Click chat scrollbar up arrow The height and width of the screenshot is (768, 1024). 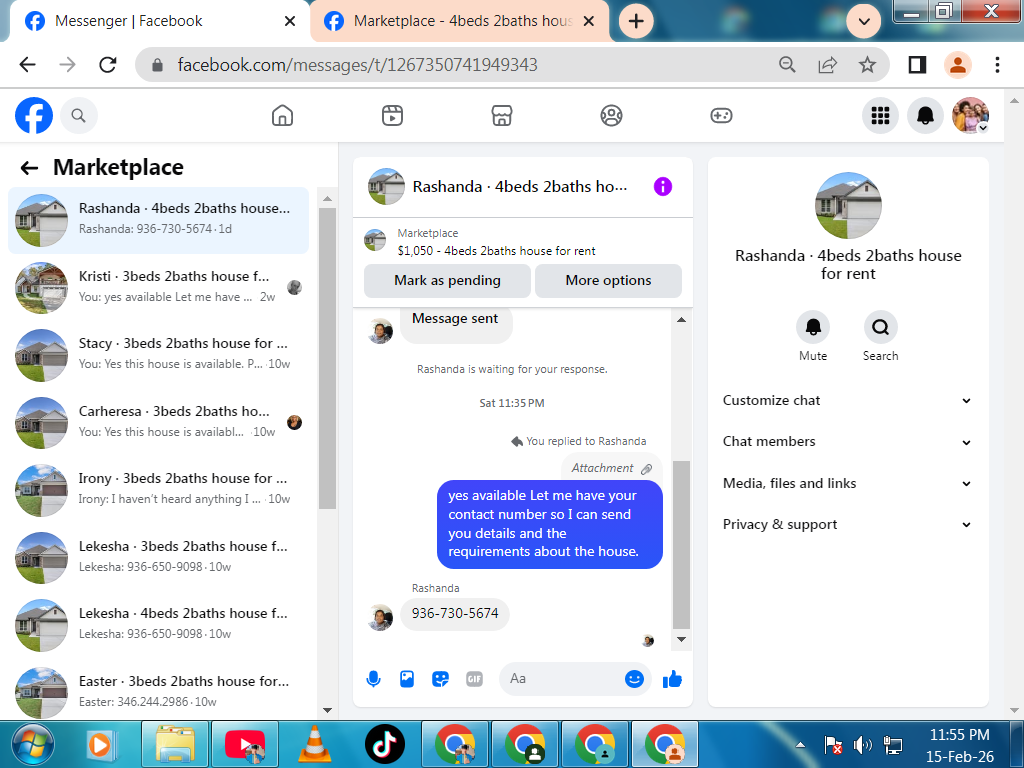(681, 320)
